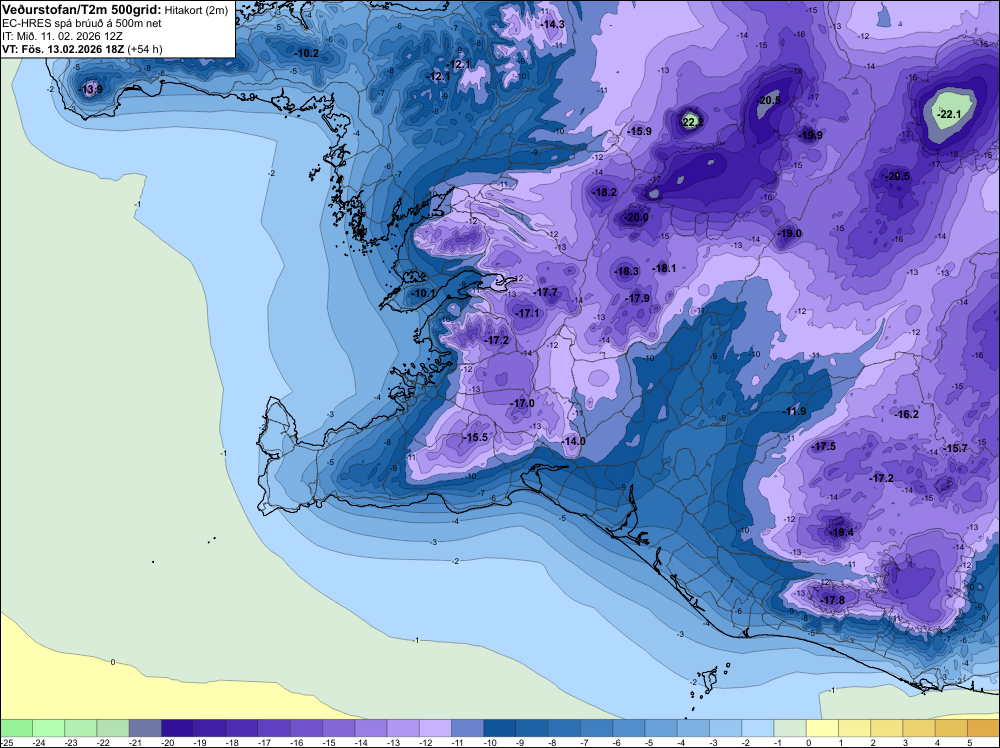Click the -17.0 temperature label
This screenshot has height=748, width=1000.
[x=522, y=403]
